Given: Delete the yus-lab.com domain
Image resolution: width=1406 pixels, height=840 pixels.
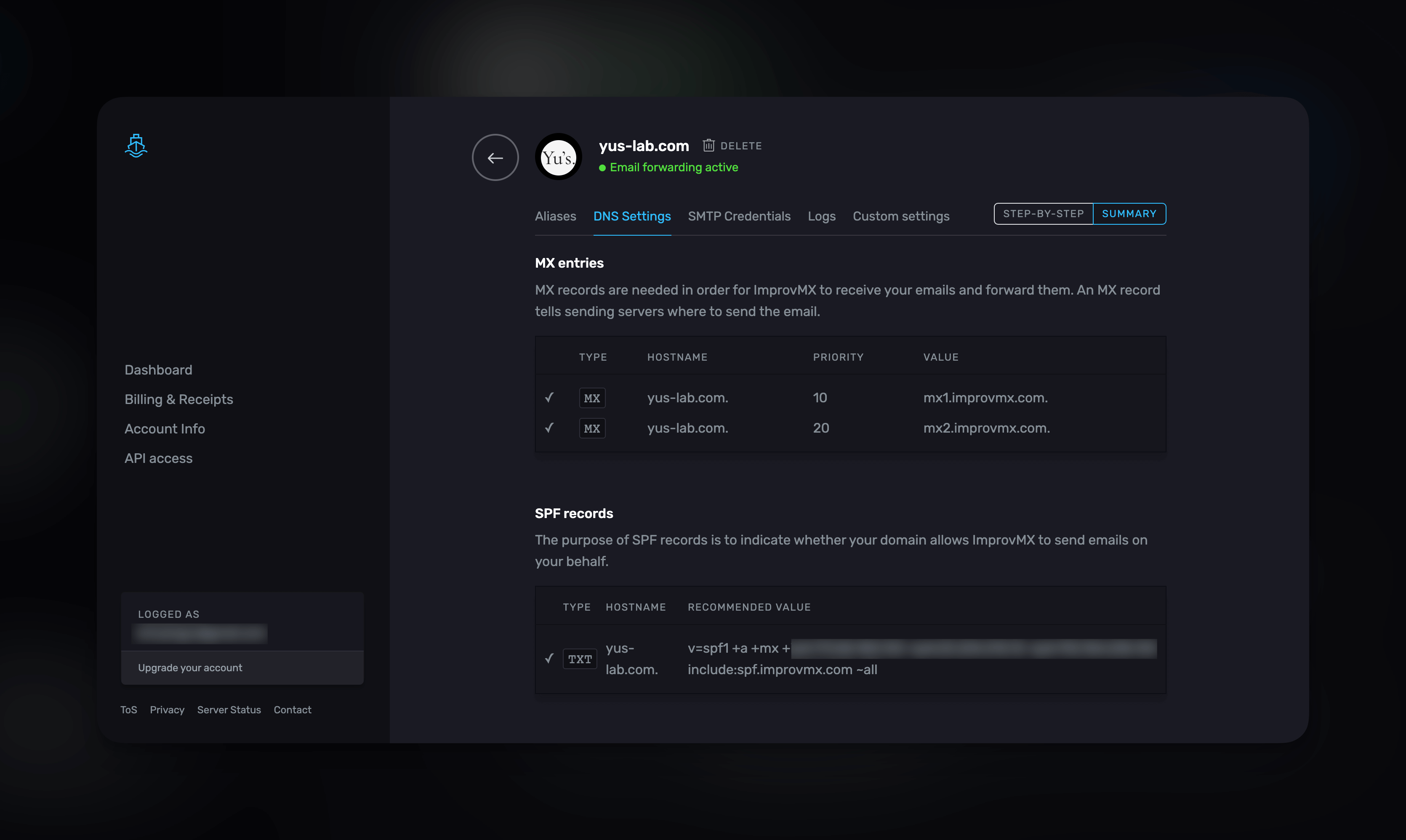Looking at the screenshot, I should pos(732,146).
